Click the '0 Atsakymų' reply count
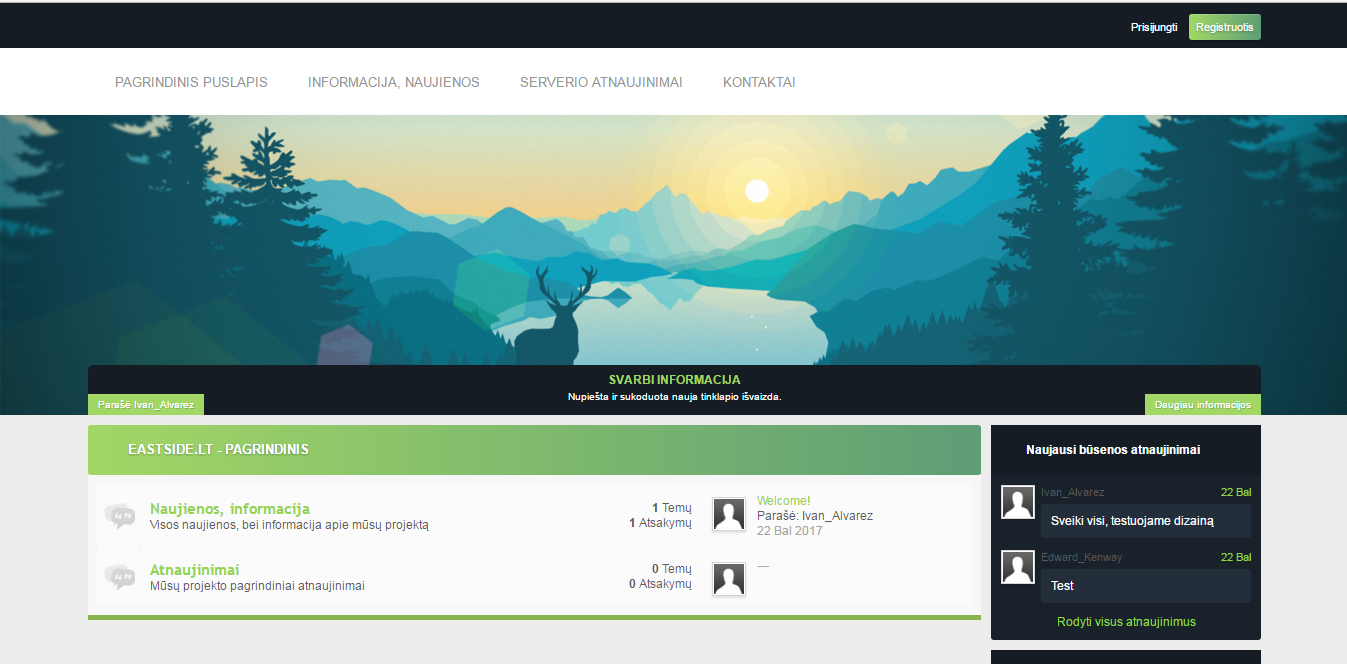1347x664 pixels. click(x=660, y=584)
